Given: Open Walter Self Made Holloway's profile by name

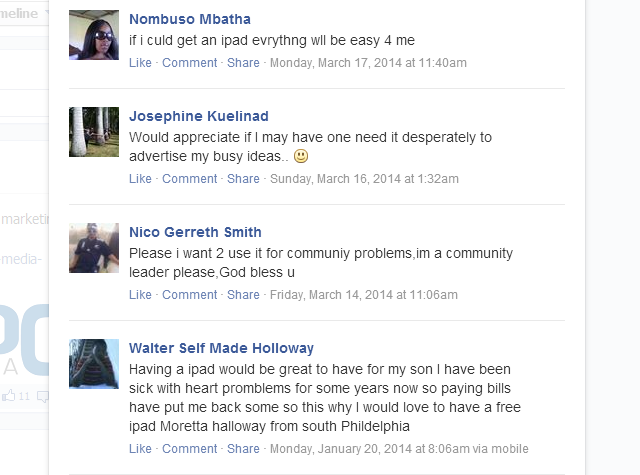Looking at the screenshot, I should pyautogui.click(x=221, y=348).
